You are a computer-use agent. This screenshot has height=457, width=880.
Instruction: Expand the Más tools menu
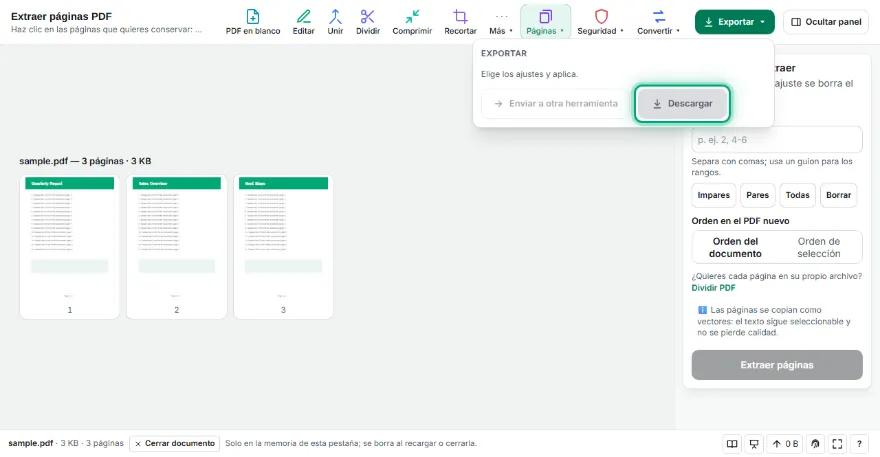click(501, 22)
